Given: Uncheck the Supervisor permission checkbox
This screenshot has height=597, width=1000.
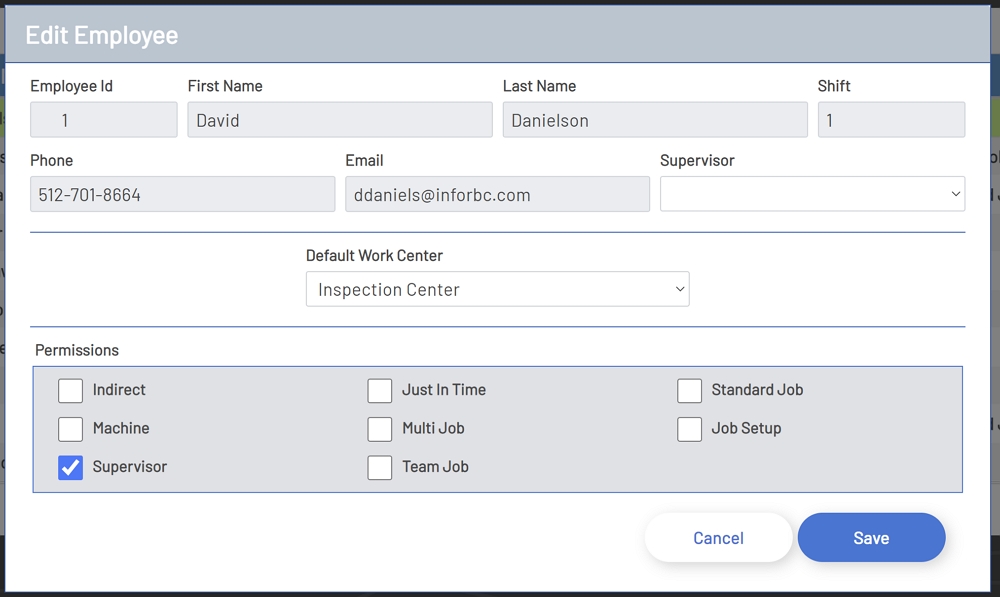Looking at the screenshot, I should [70, 467].
